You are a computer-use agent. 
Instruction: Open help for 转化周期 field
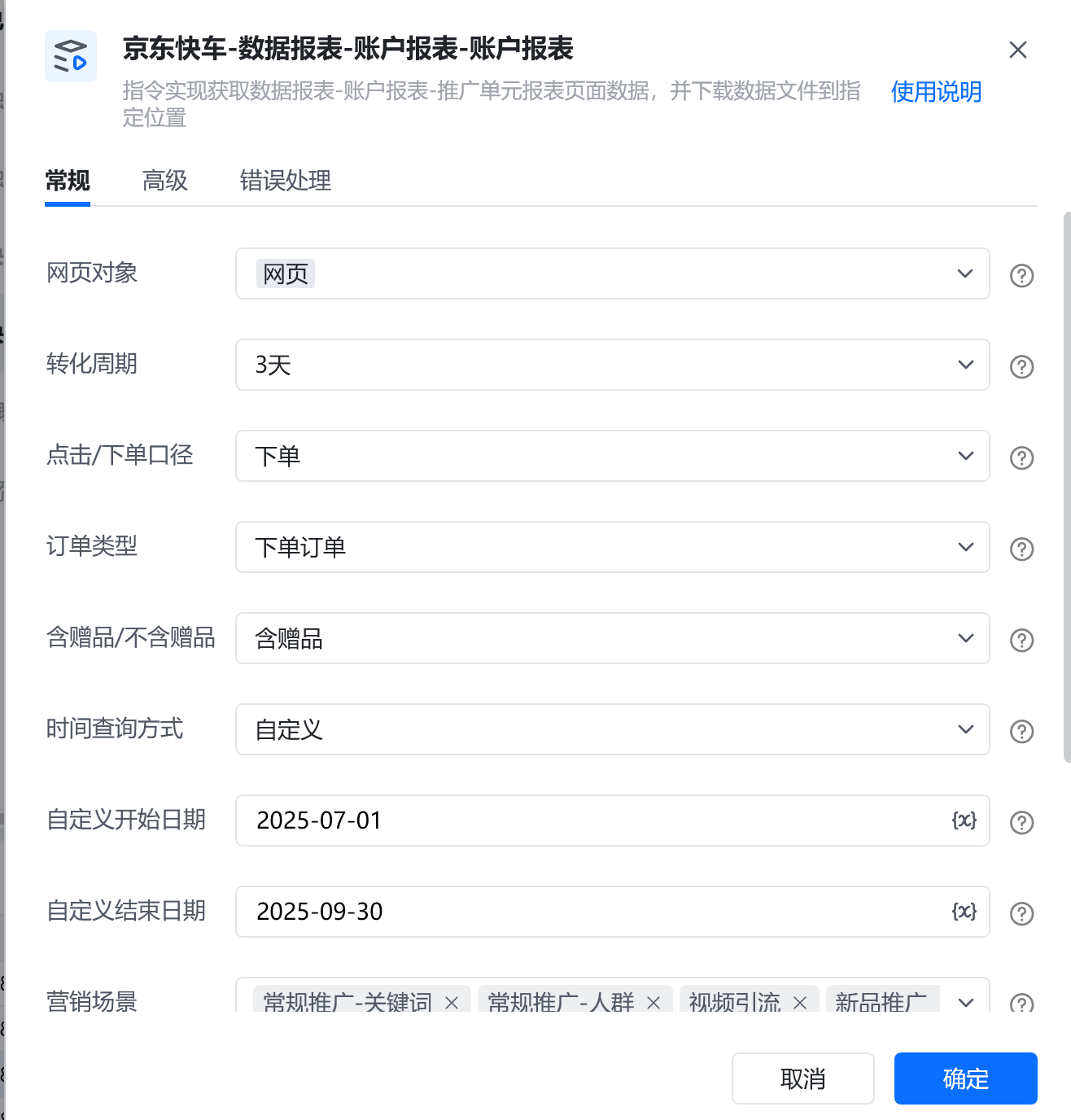tap(1021, 366)
